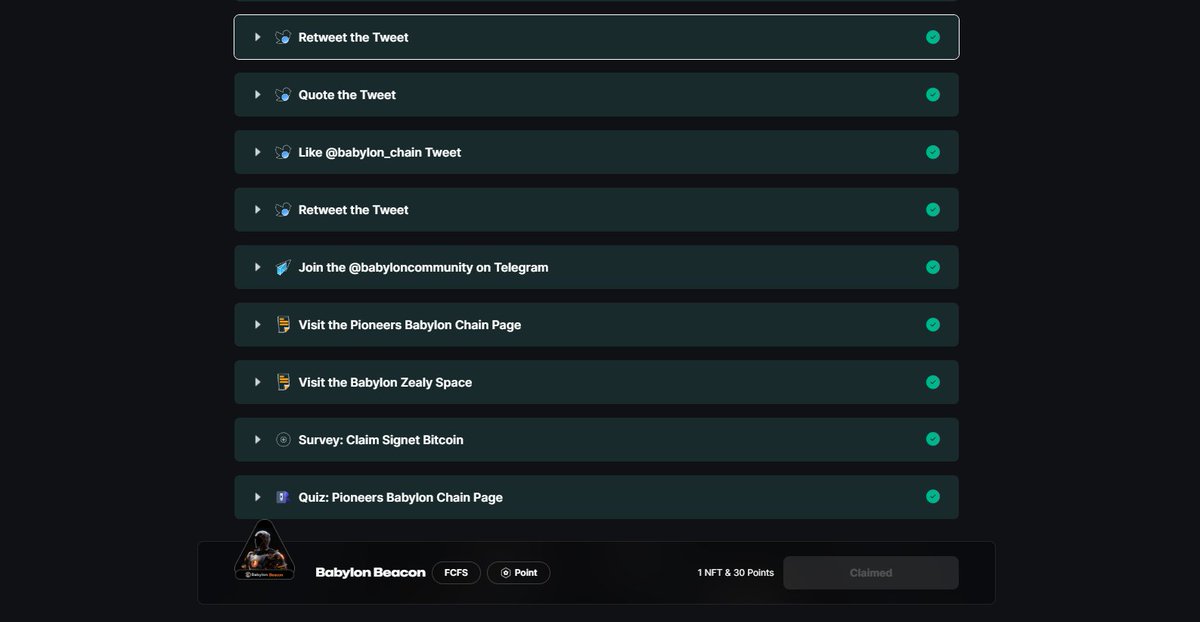Expand Quiz: Pioneers Babylon Chain Page arrow

pyautogui.click(x=258, y=497)
